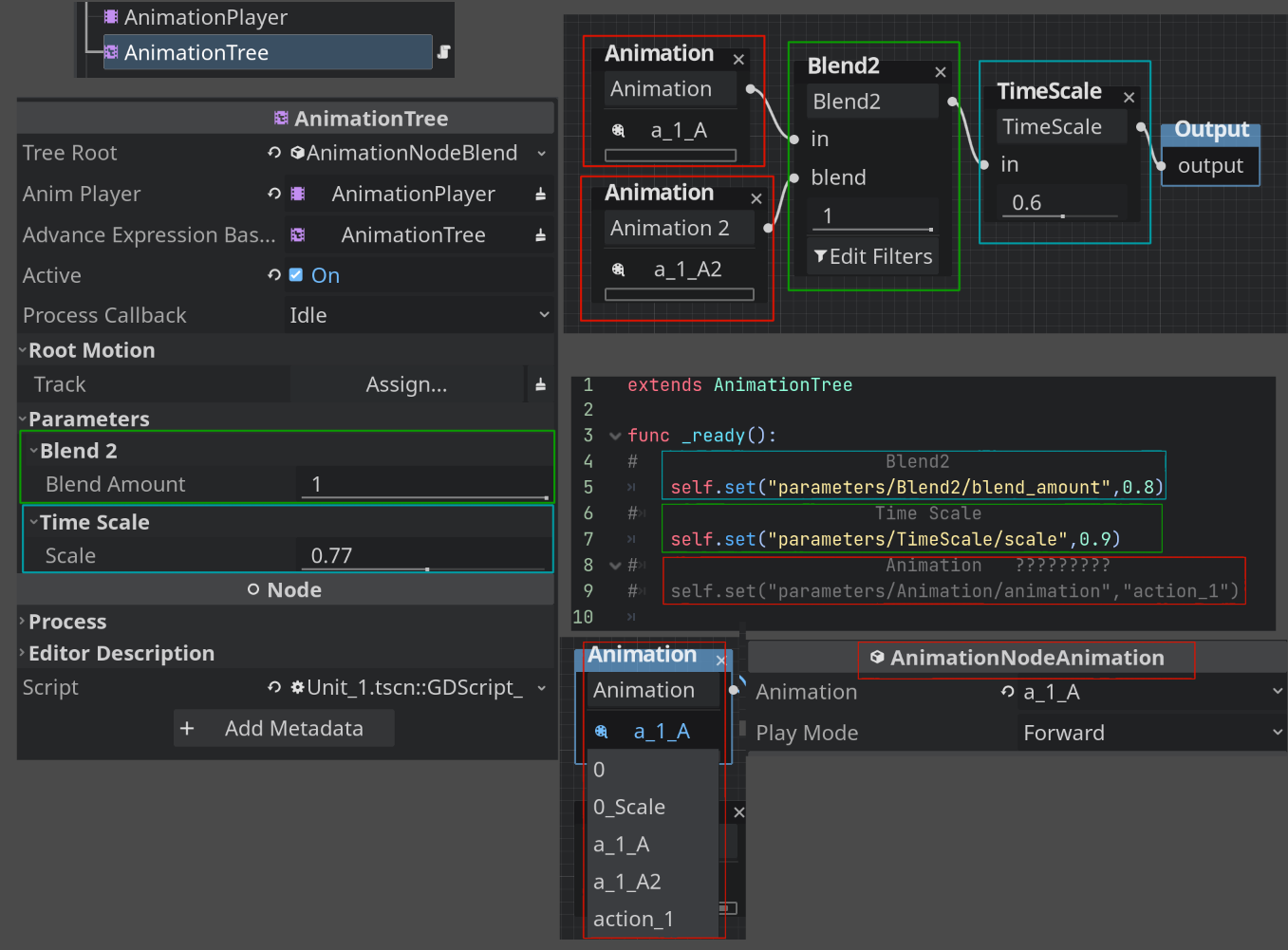Close the first Animation graph node

(x=738, y=60)
